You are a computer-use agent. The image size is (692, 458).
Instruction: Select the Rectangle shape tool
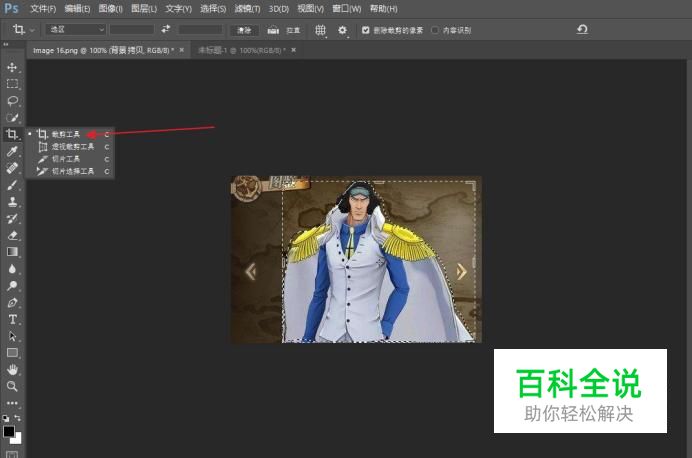[12, 353]
